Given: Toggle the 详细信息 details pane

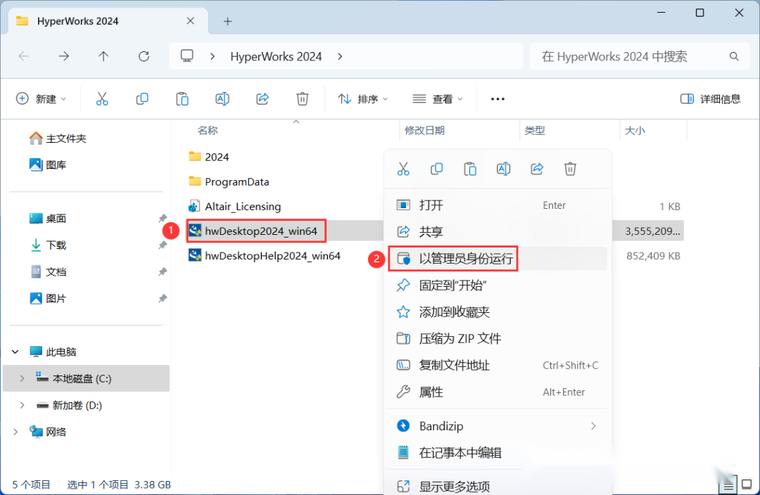Looking at the screenshot, I should pos(710,99).
